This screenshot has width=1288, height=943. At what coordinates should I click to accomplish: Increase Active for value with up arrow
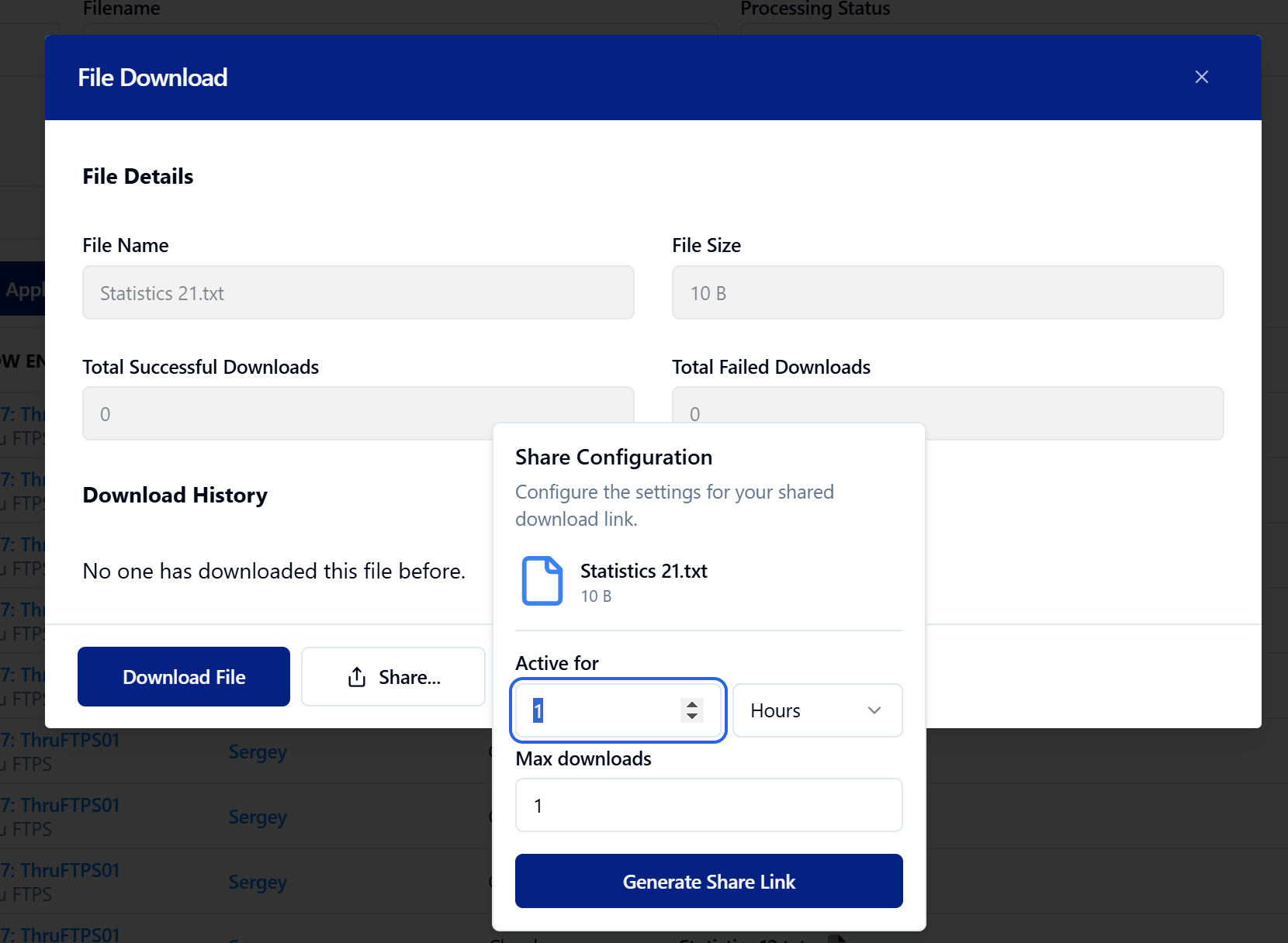tap(692, 703)
